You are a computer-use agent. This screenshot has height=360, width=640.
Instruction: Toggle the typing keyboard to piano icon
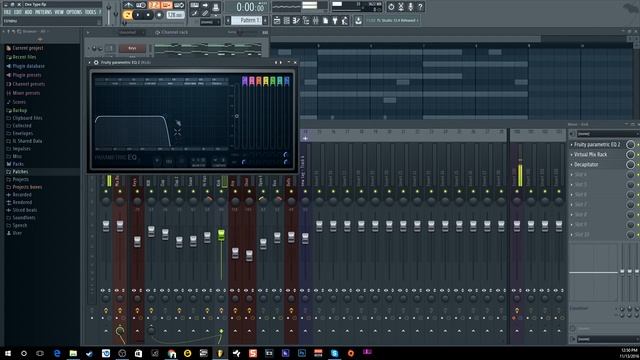pyautogui.click(x=195, y=5)
